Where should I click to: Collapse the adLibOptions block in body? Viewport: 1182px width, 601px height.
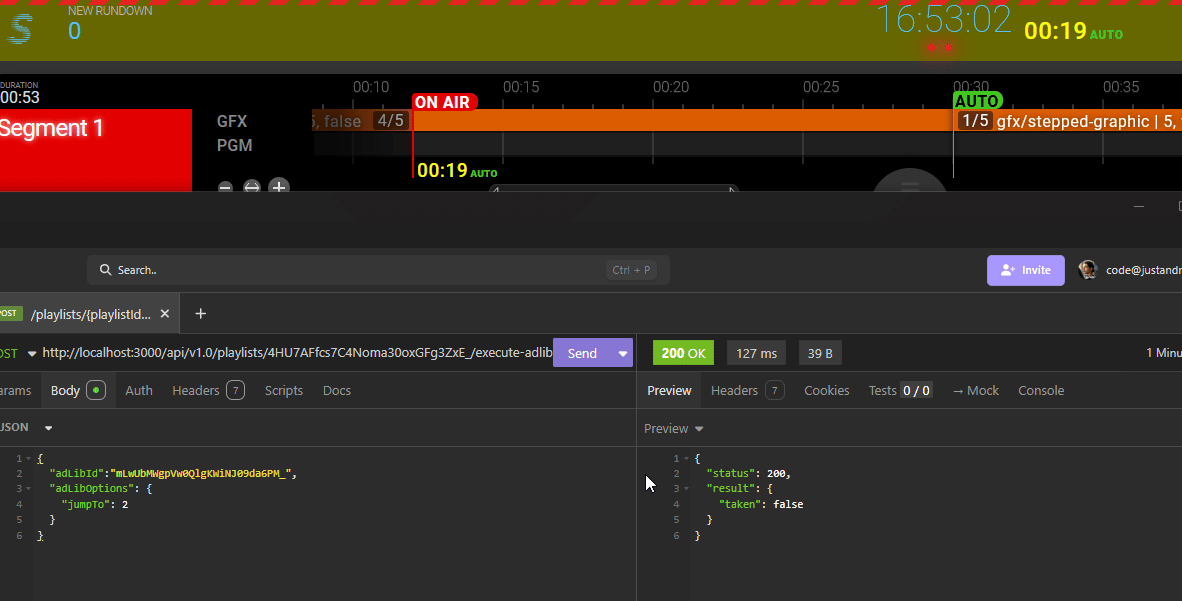(x=30, y=489)
